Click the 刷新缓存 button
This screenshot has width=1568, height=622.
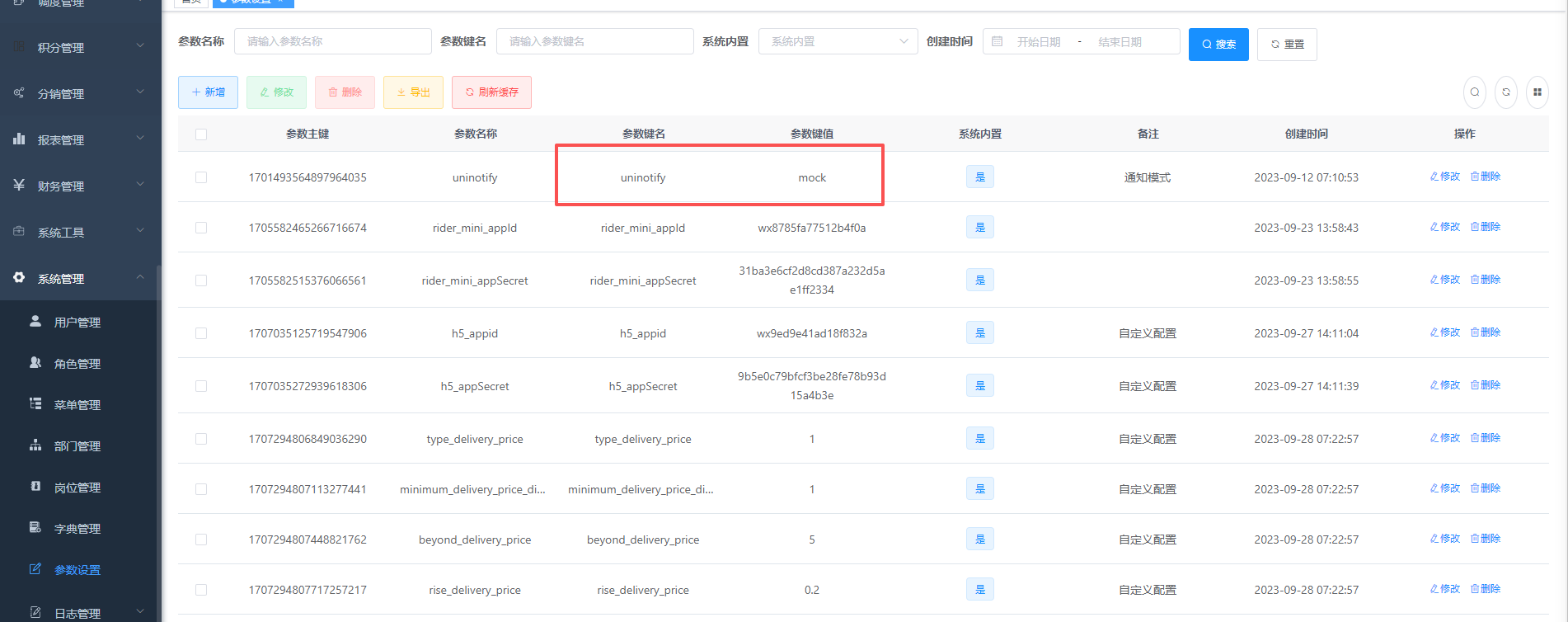[x=491, y=92]
